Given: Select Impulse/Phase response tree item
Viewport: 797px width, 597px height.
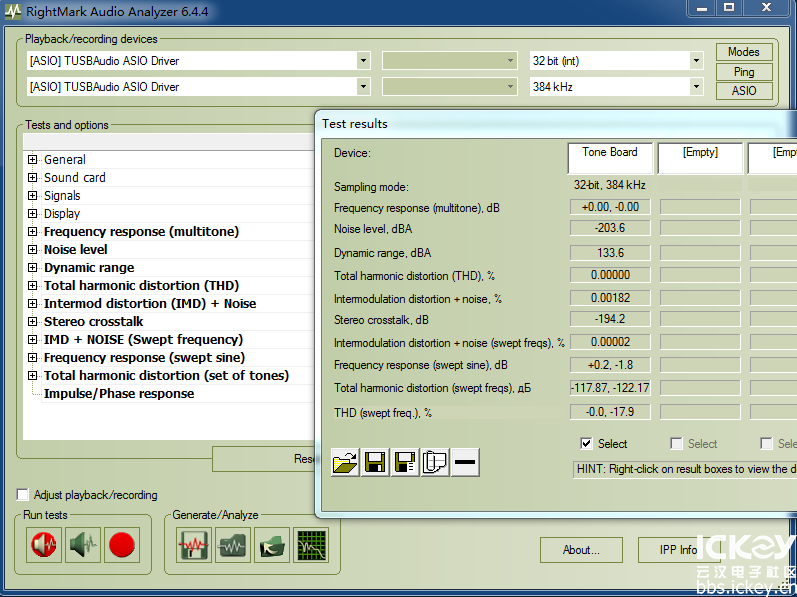Looking at the screenshot, I should click(119, 394).
